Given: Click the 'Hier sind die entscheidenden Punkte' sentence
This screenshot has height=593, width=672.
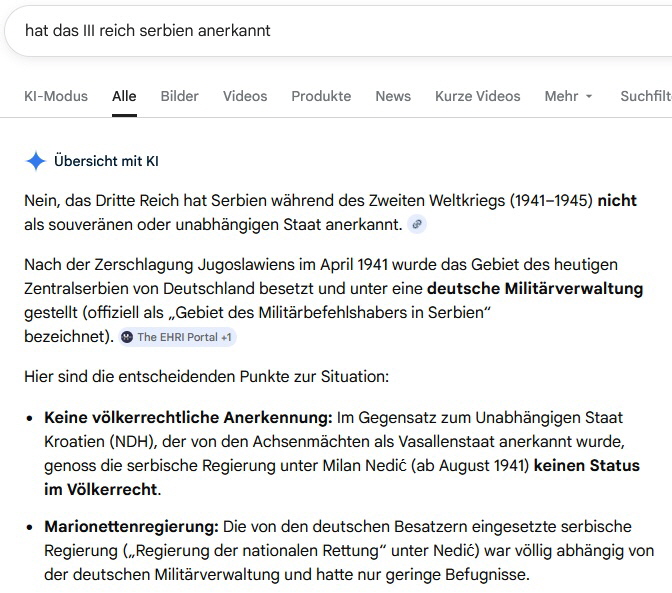Looking at the screenshot, I should pyautogui.click(x=206, y=377).
